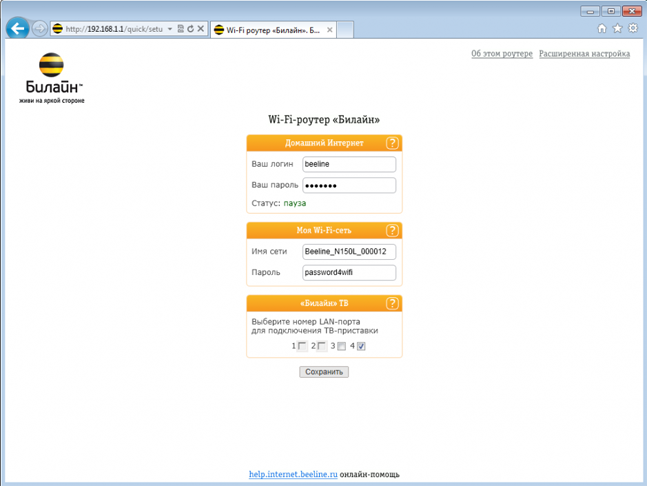Maximize the browser window

tap(611, 11)
